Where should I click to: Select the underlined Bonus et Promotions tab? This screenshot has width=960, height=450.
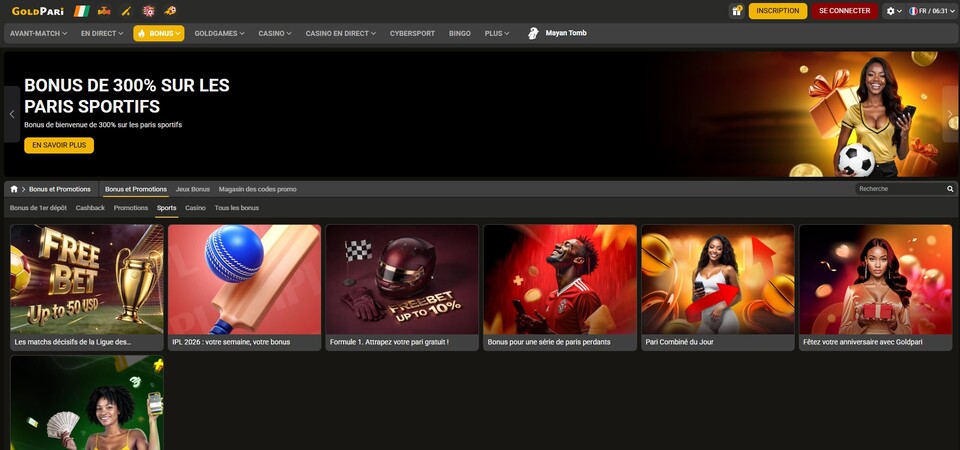[136, 189]
